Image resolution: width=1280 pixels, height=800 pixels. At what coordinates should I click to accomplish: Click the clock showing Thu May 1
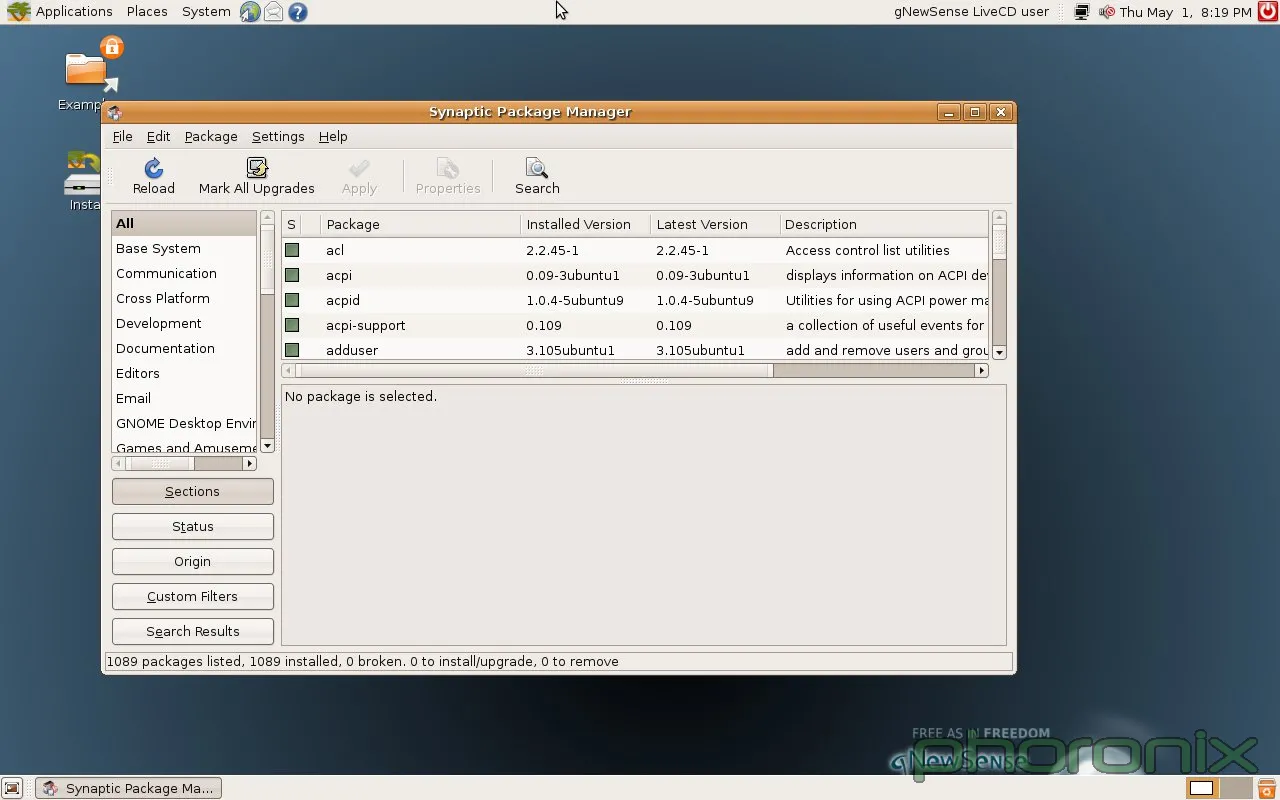[1185, 12]
